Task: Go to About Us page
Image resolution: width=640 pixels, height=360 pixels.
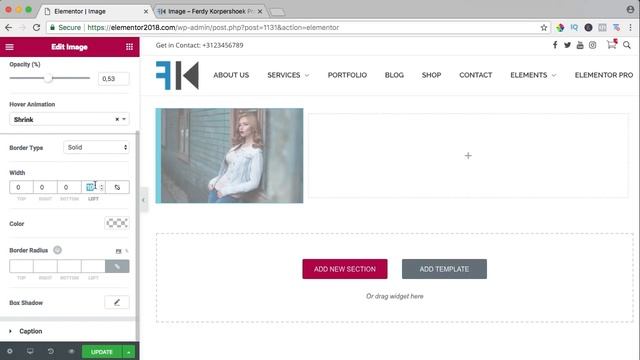Action: (231, 75)
